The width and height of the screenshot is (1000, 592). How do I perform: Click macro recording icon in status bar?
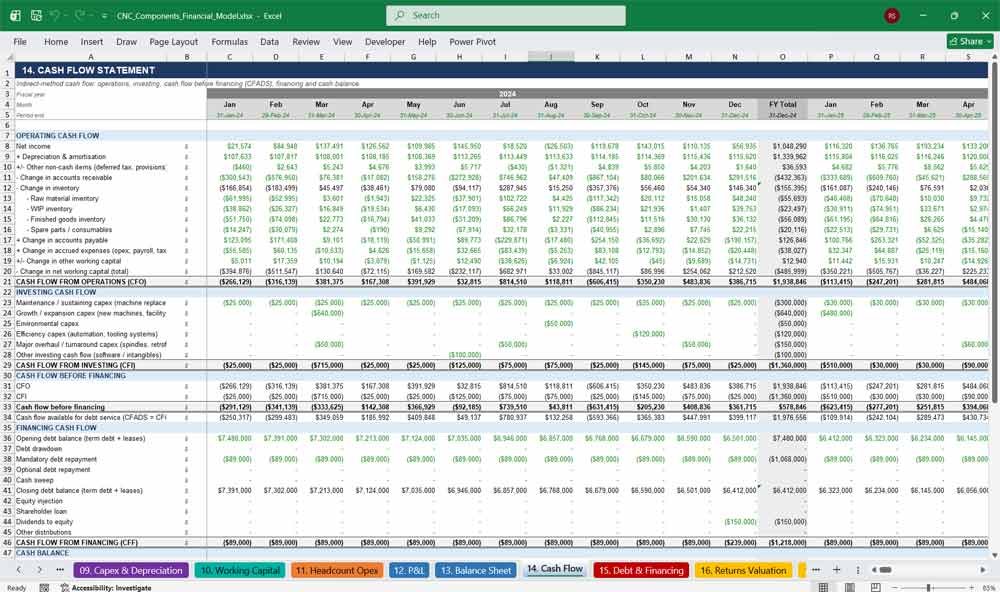(x=44, y=588)
